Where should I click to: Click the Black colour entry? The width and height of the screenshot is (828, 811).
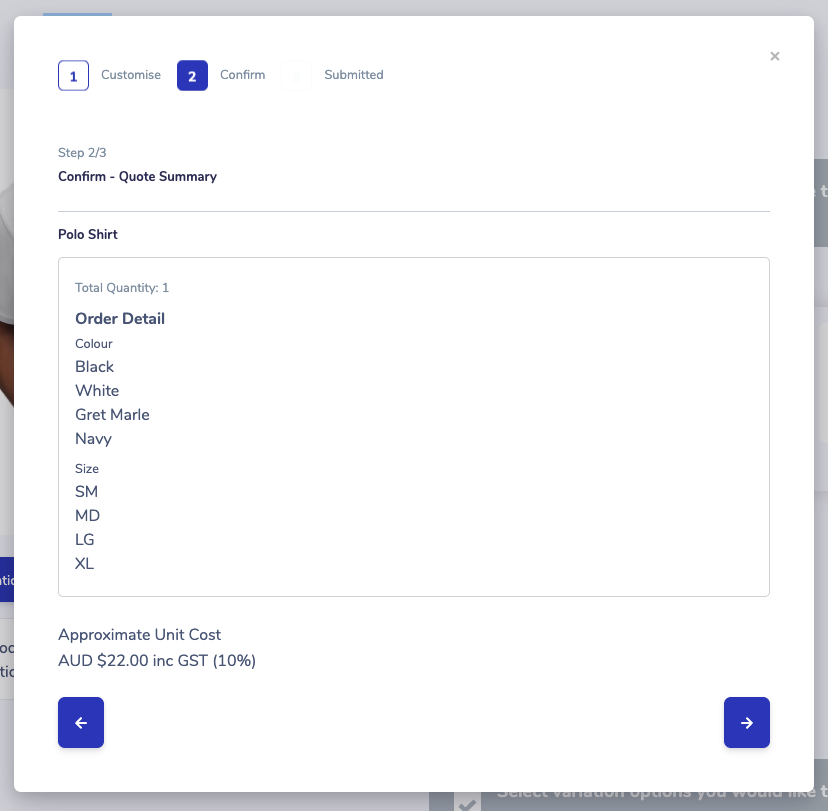[95, 367]
